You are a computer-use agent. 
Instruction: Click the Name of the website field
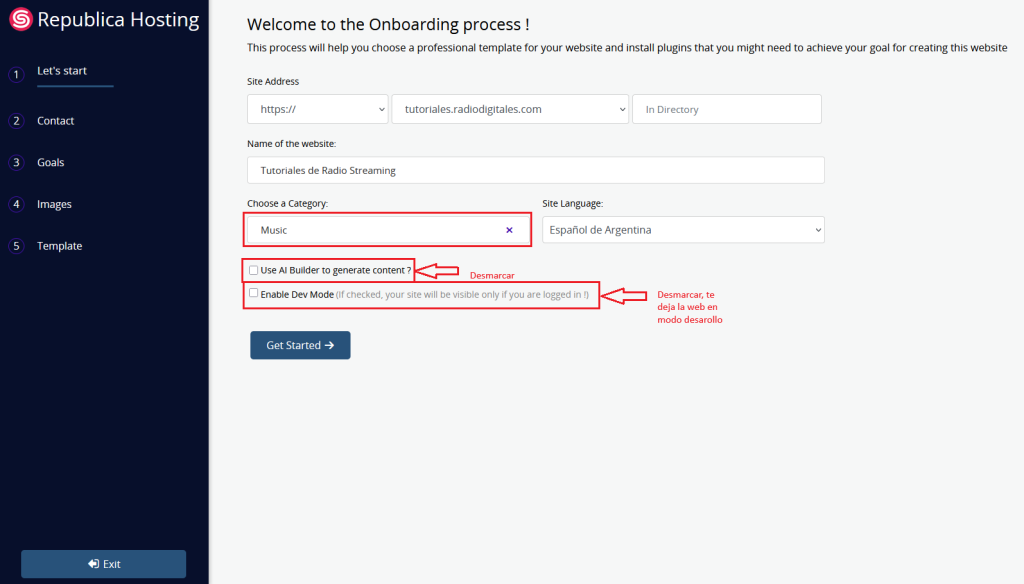(x=535, y=170)
